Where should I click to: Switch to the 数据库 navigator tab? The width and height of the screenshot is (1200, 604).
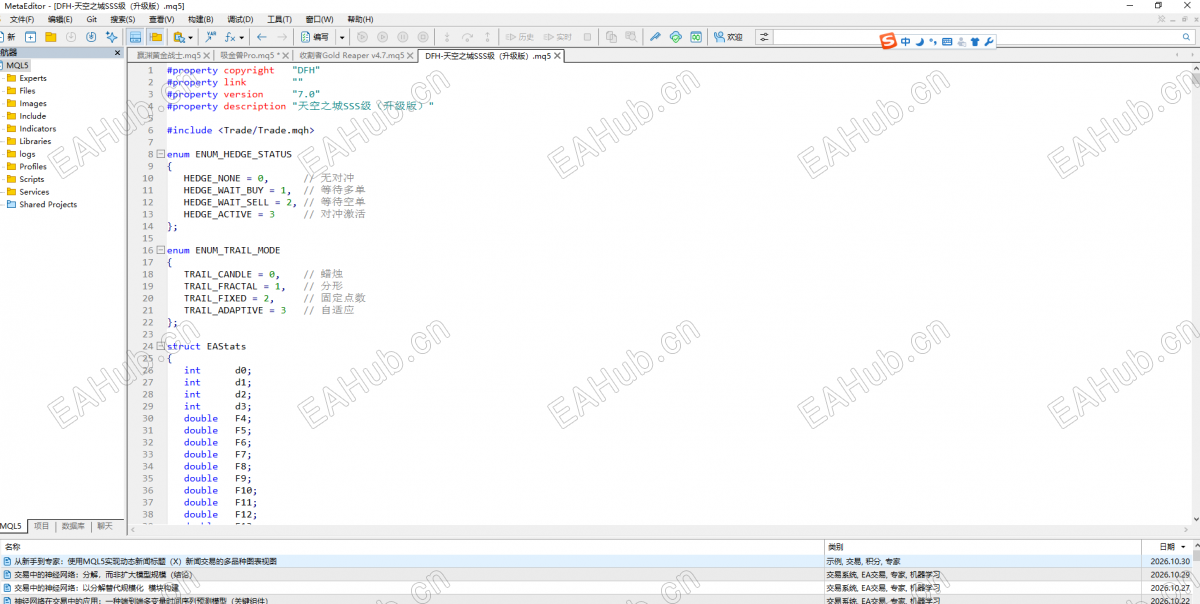(x=73, y=525)
